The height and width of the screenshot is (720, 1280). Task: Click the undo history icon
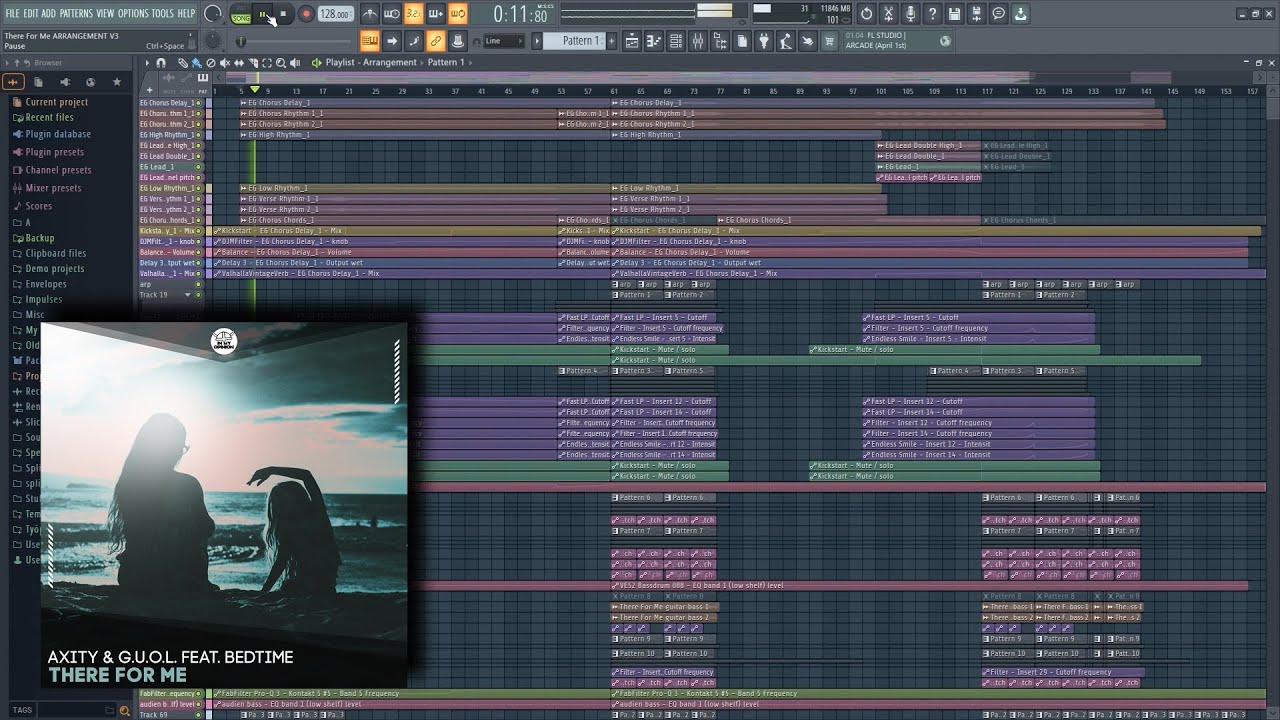pyautogui.click(x=866, y=14)
